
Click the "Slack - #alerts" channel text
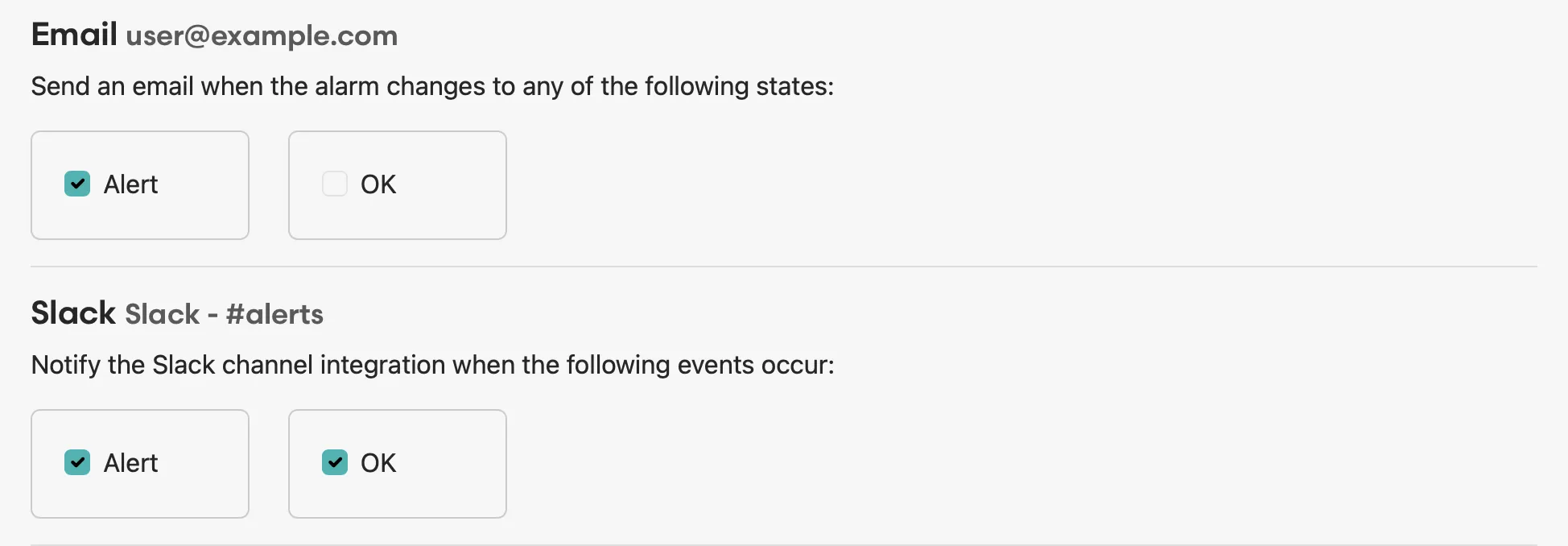224,314
